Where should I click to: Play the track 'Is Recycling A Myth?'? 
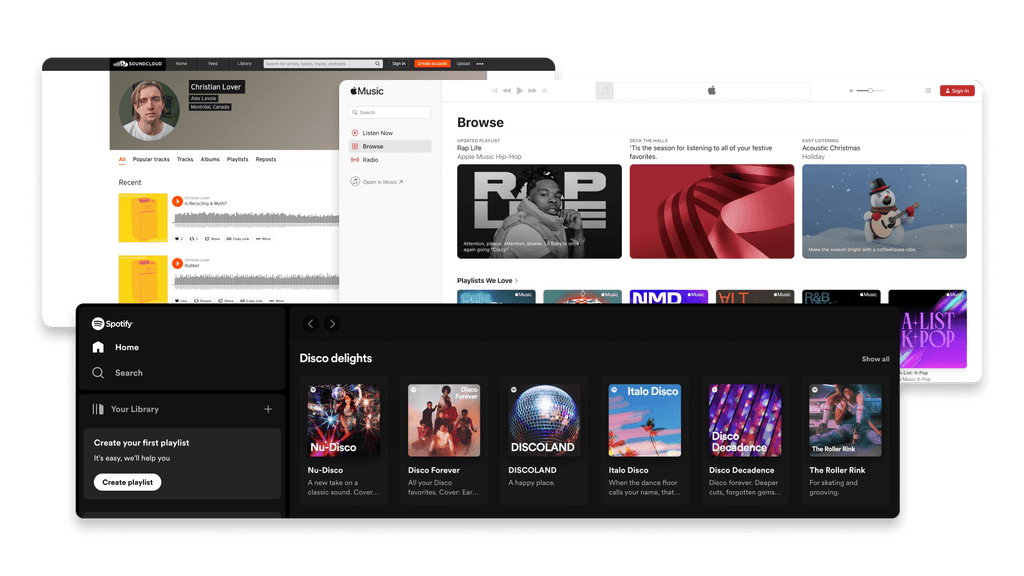[178, 201]
